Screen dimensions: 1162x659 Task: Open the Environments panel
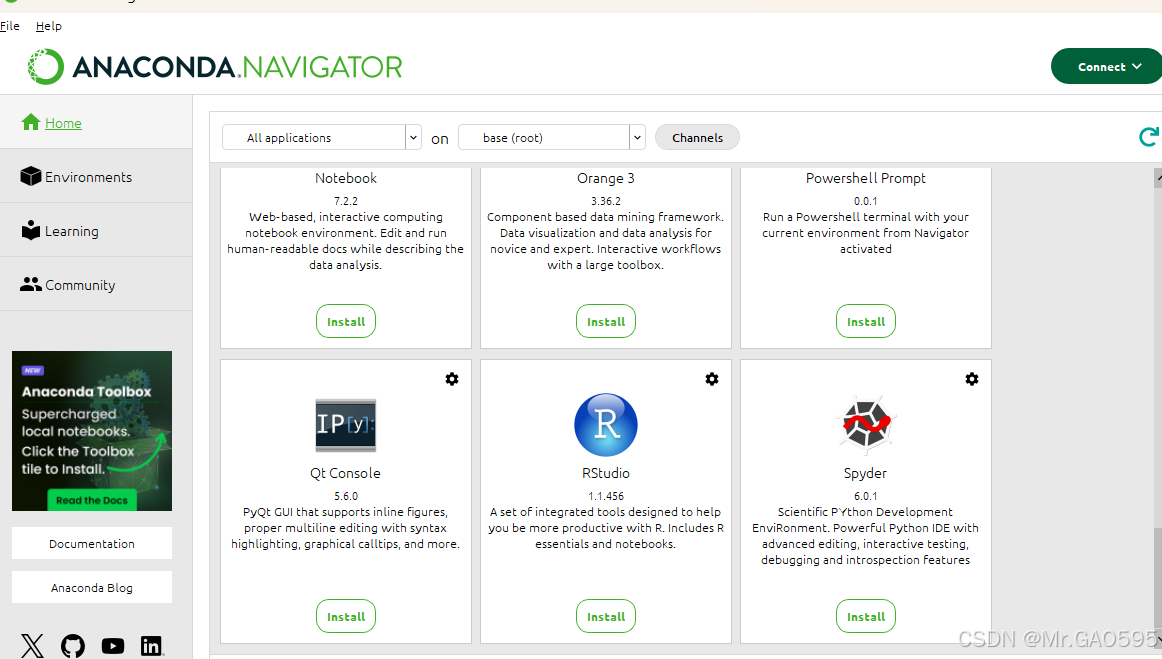pyautogui.click(x=87, y=176)
